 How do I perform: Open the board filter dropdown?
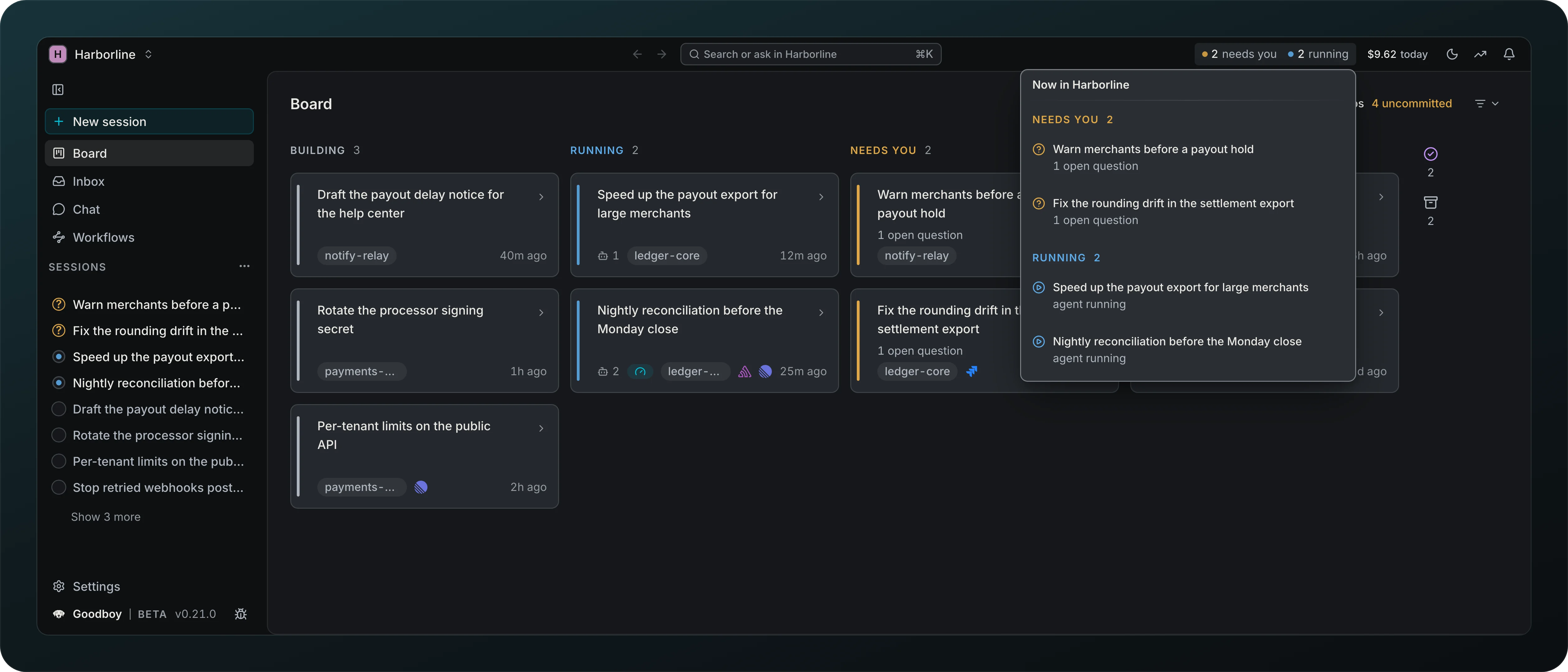point(1486,104)
